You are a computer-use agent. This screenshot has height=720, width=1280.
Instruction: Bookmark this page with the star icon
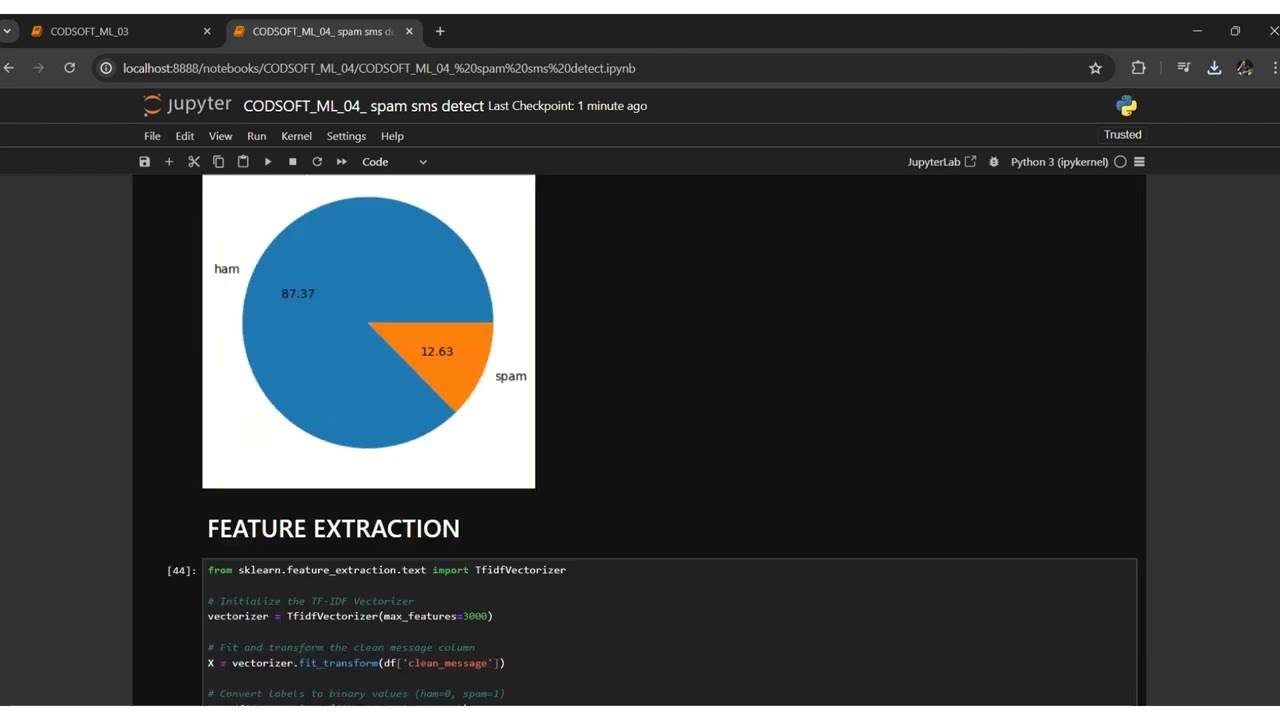tap(1095, 68)
